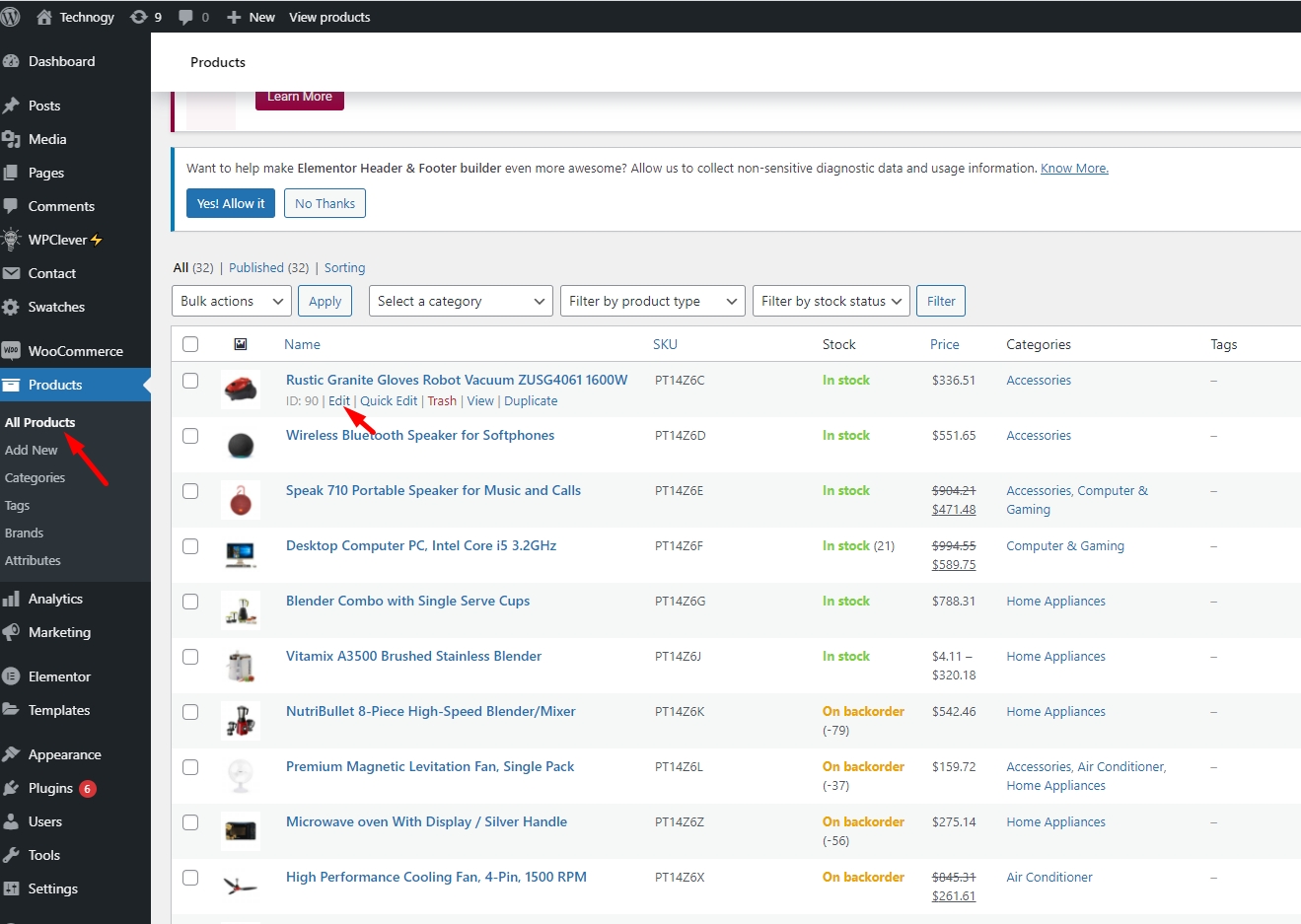
Task: Open the Elementor sidebar menu
Action: click(59, 676)
